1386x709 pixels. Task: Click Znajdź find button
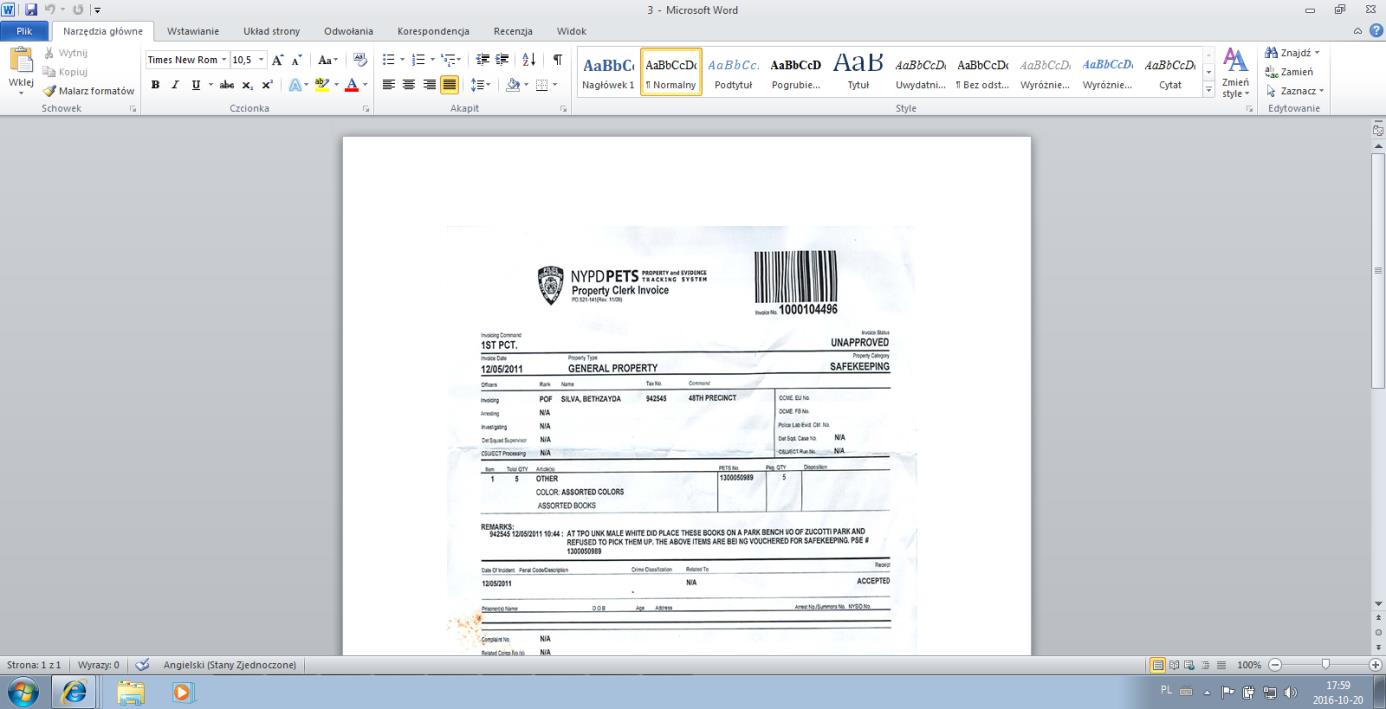click(1292, 52)
